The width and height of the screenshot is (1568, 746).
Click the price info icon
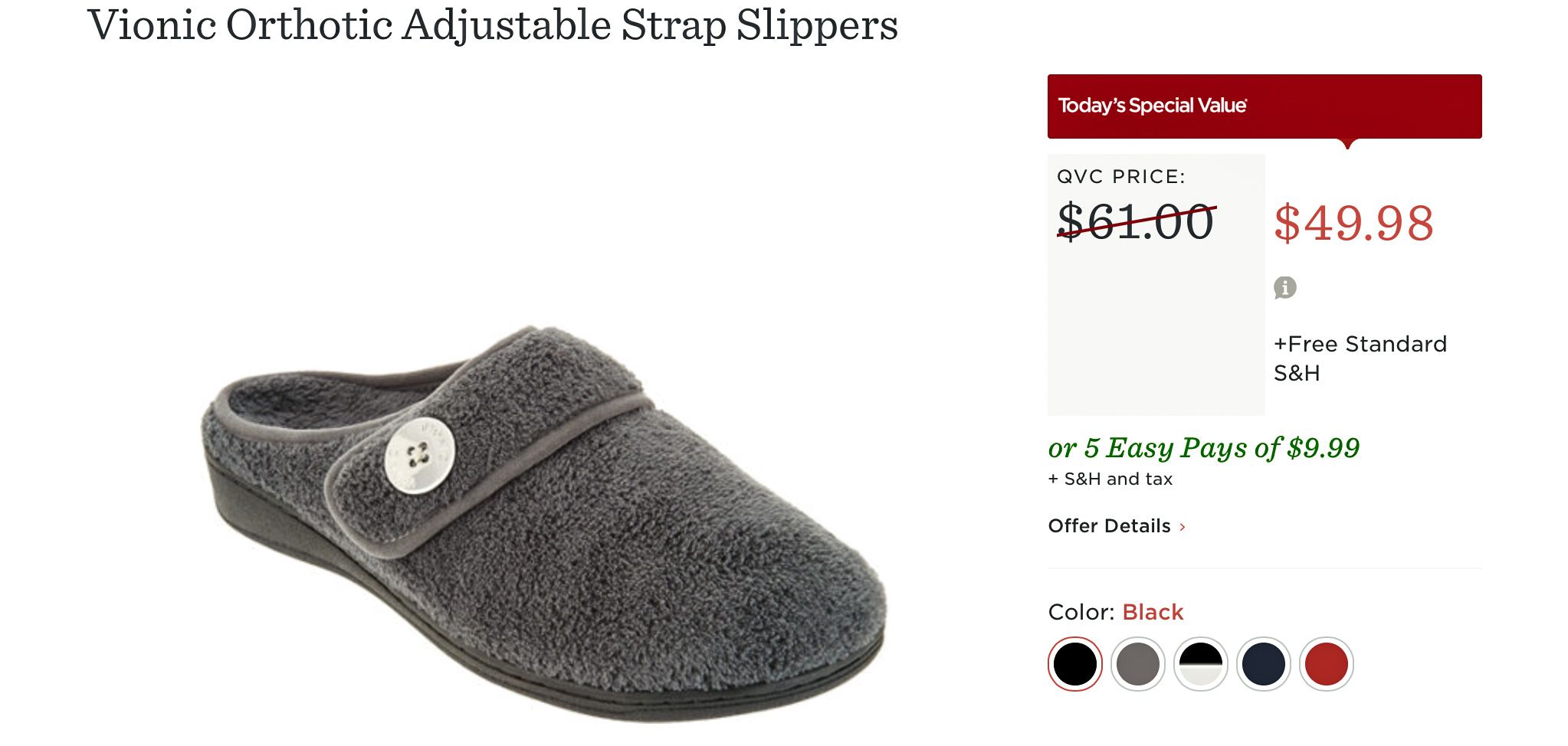click(x=1284, y=288)
